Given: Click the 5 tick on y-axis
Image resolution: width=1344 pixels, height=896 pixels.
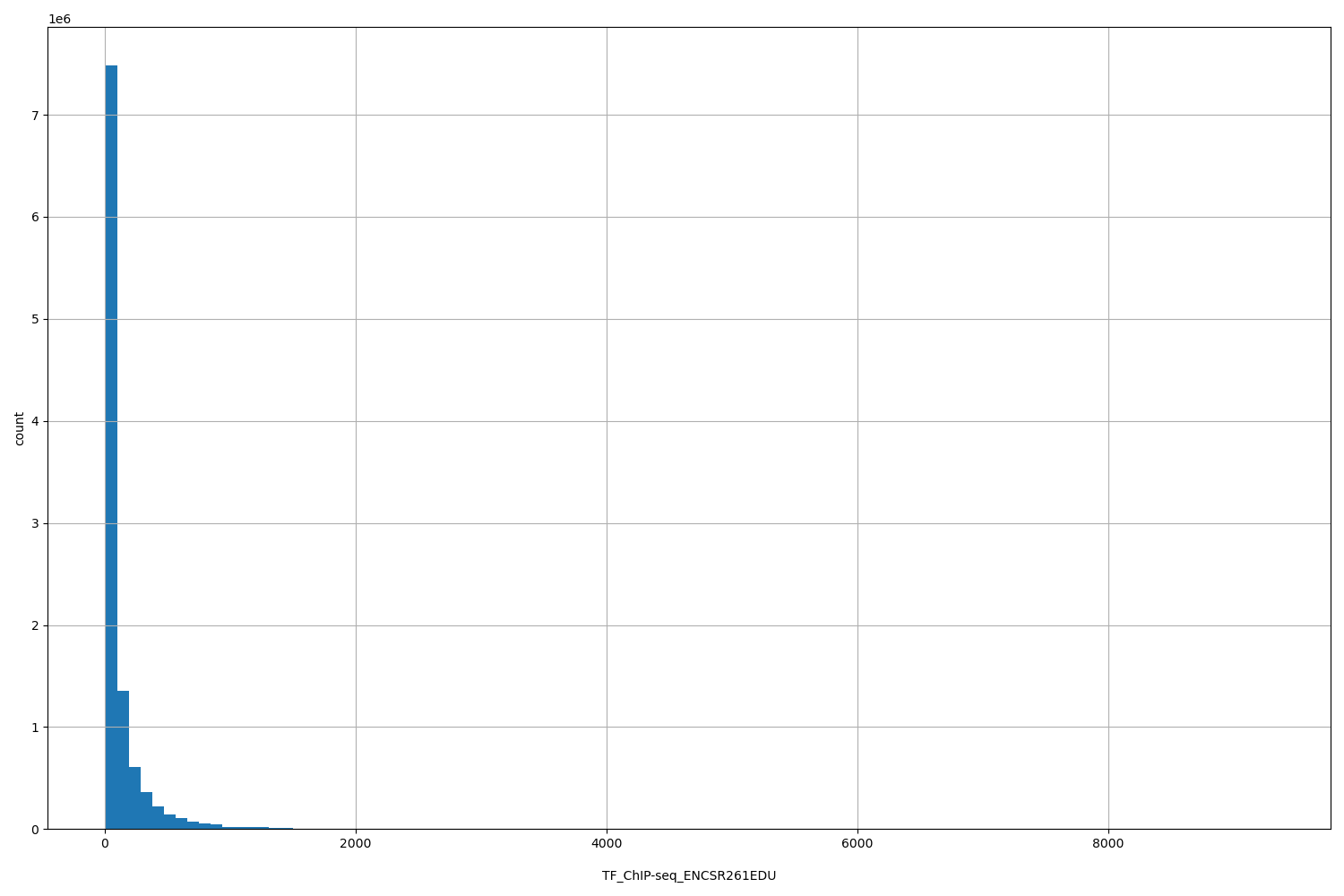Looking at the screenshot, I should pos(37,318).
